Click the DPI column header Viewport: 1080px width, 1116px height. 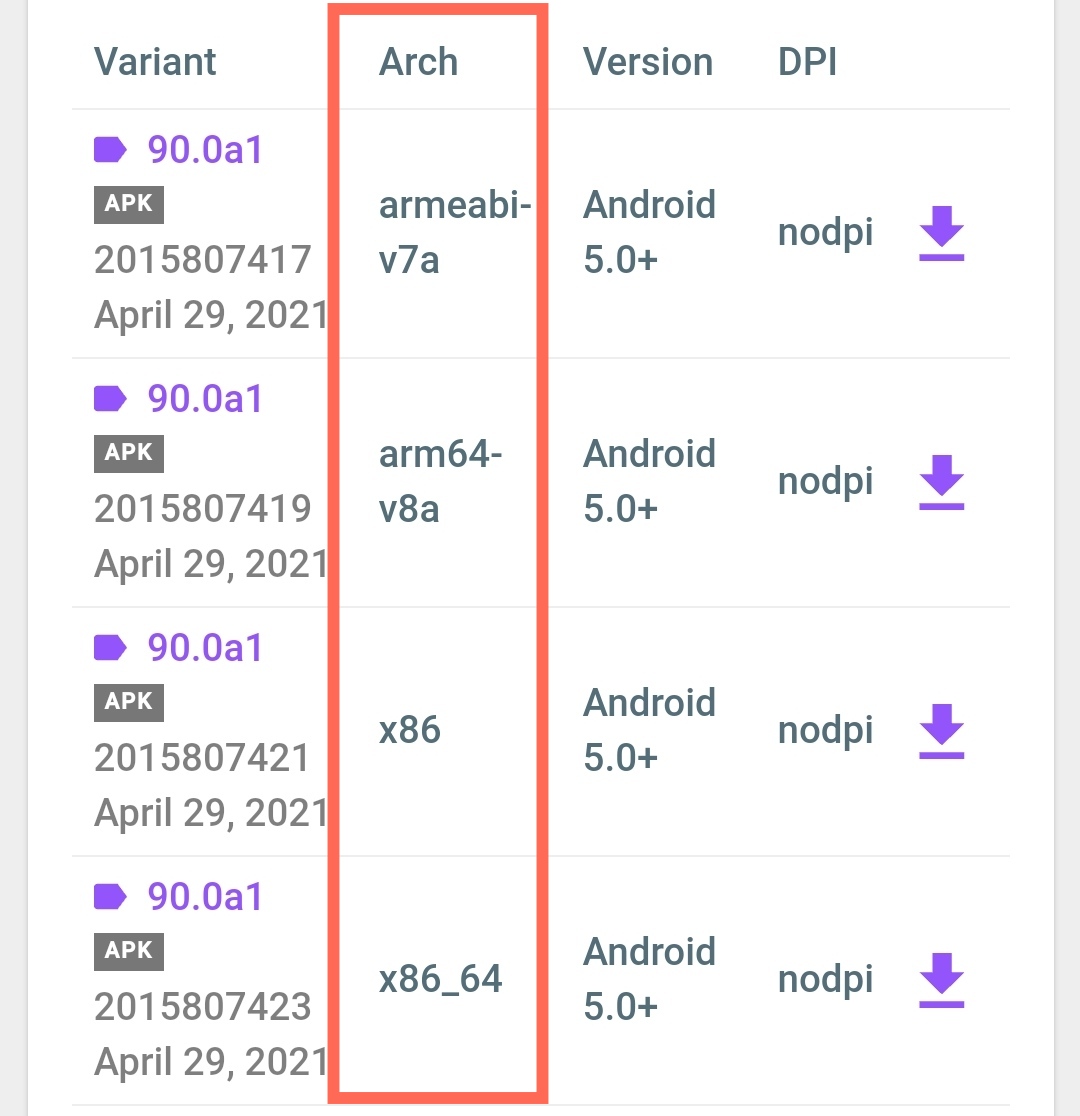[x=807, y=62]
